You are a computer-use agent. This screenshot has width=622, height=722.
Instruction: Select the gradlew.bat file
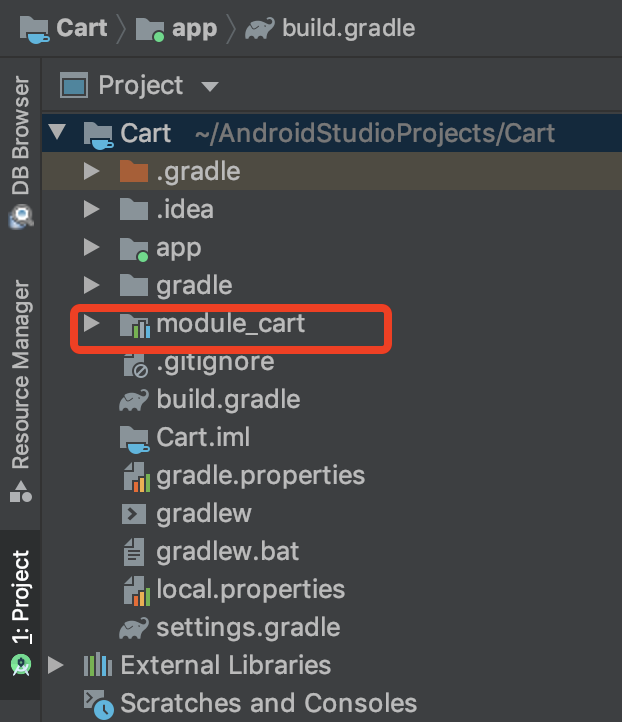tap(331, 551)
